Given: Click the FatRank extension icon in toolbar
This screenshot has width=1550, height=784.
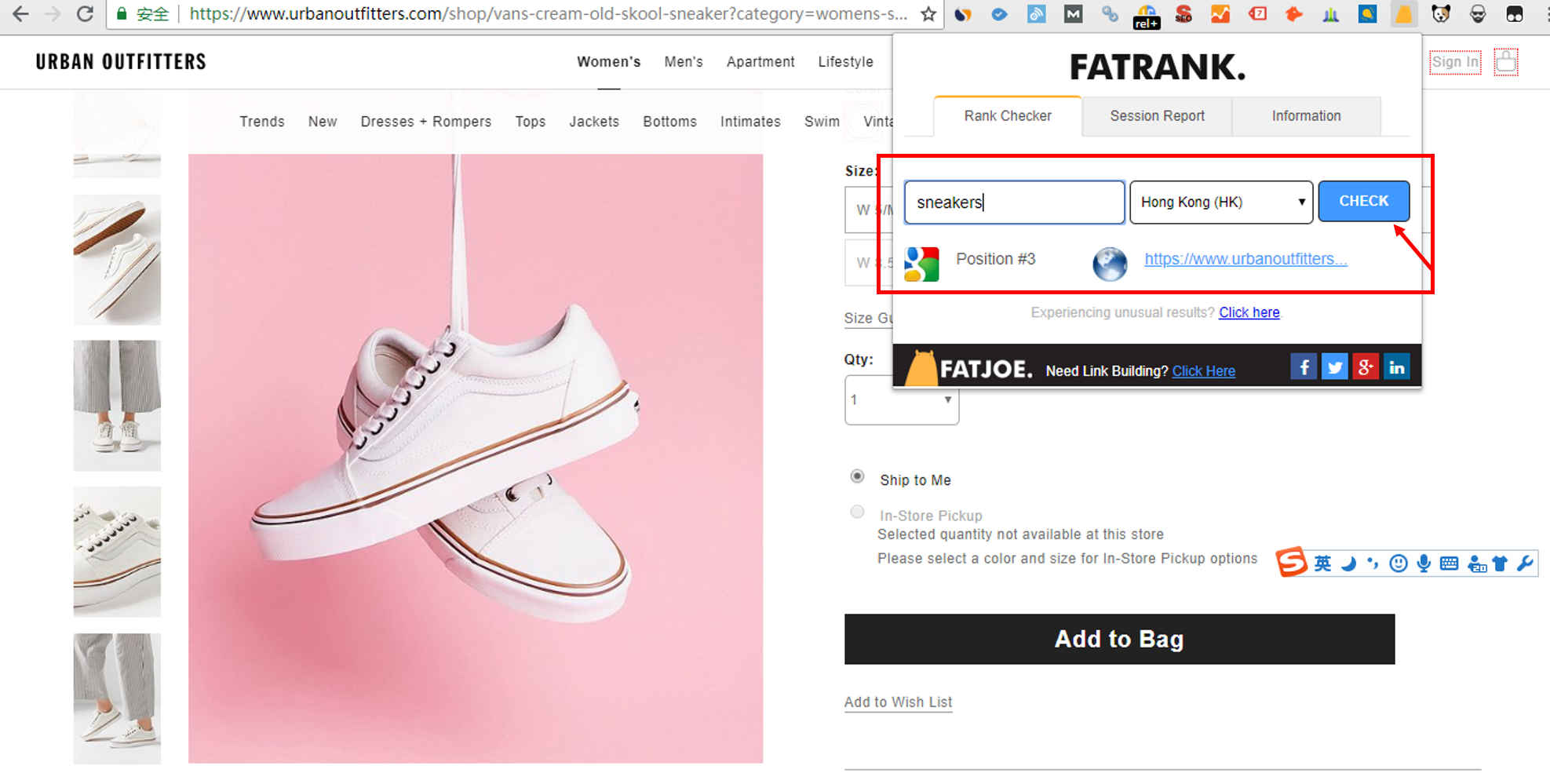Looking at the screenshot, I should 1403,14.
